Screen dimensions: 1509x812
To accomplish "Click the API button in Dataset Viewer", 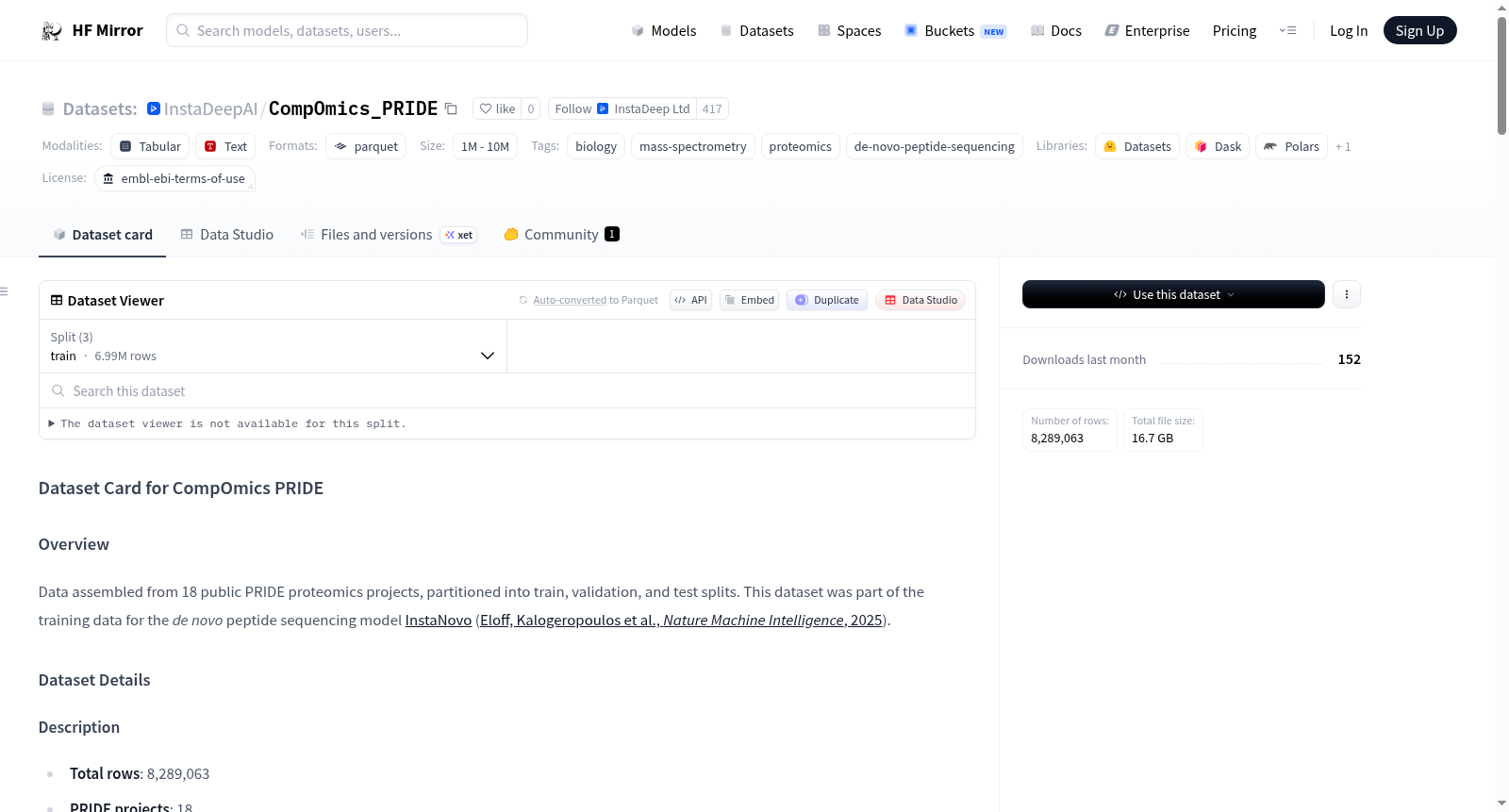I will pos(690,300).
